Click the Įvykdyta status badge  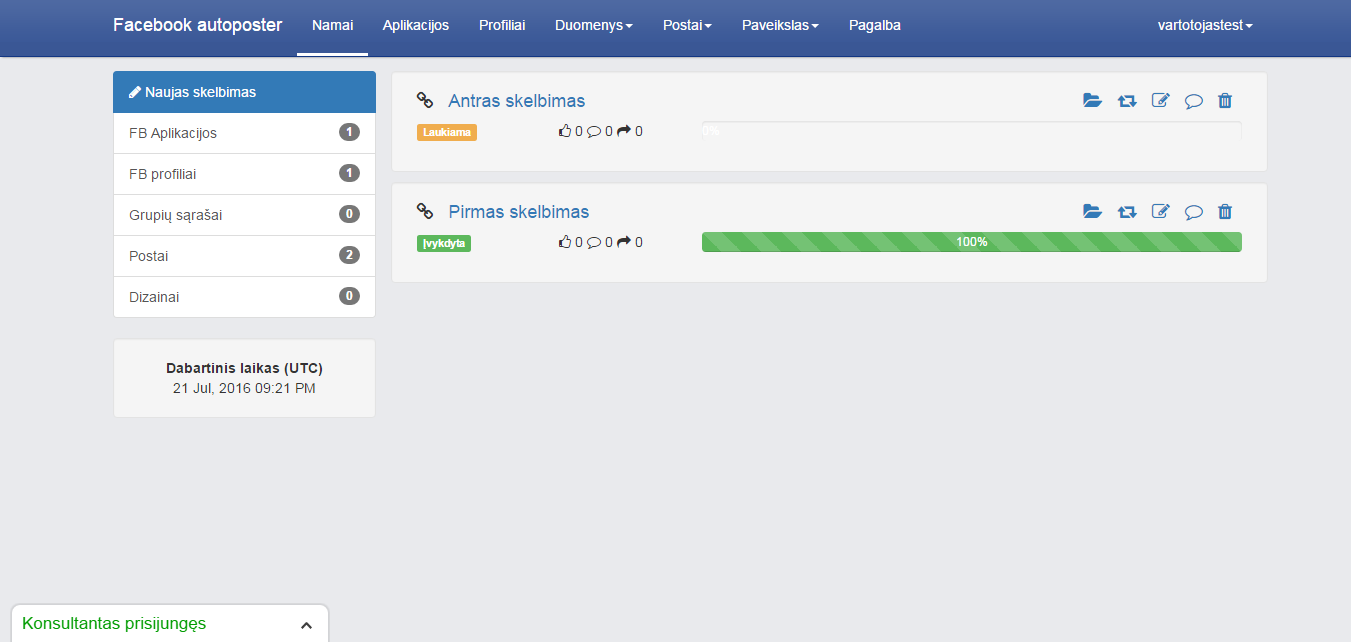pos(444,243)
